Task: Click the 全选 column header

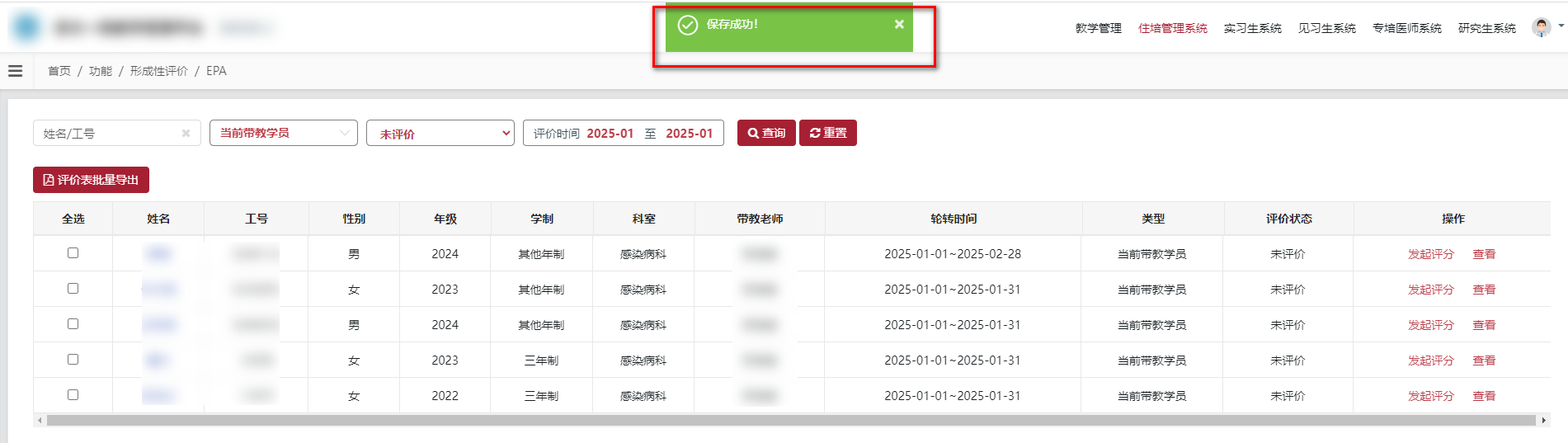Action: [73, 219]
